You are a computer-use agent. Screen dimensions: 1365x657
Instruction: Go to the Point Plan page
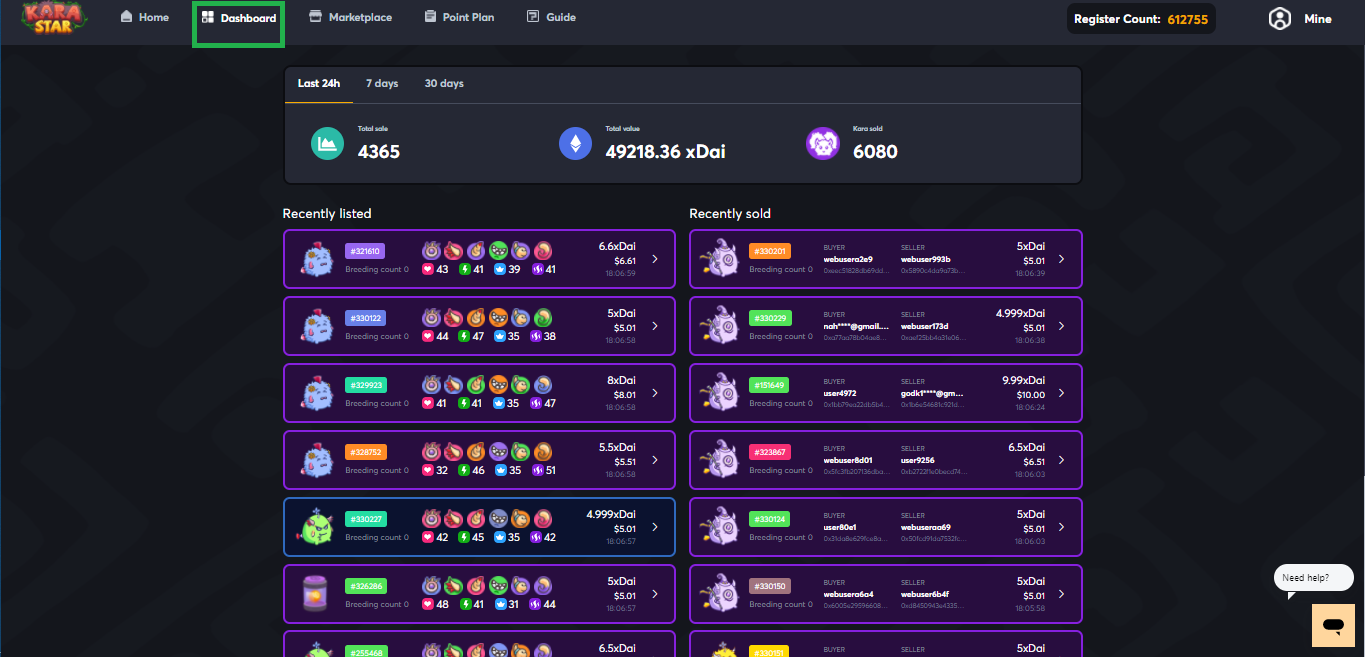[x=459, y=18]
